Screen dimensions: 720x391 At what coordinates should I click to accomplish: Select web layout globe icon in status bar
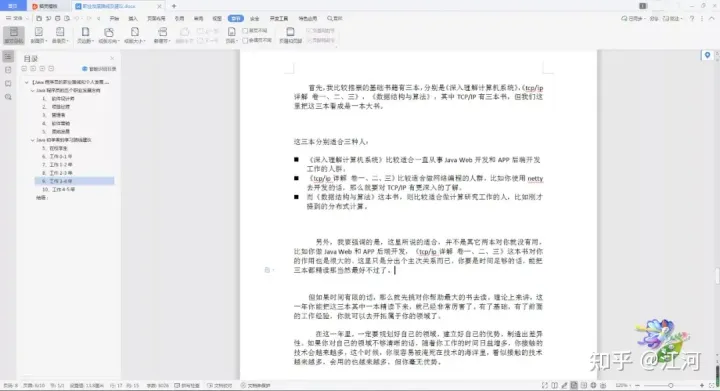[593, 385]
